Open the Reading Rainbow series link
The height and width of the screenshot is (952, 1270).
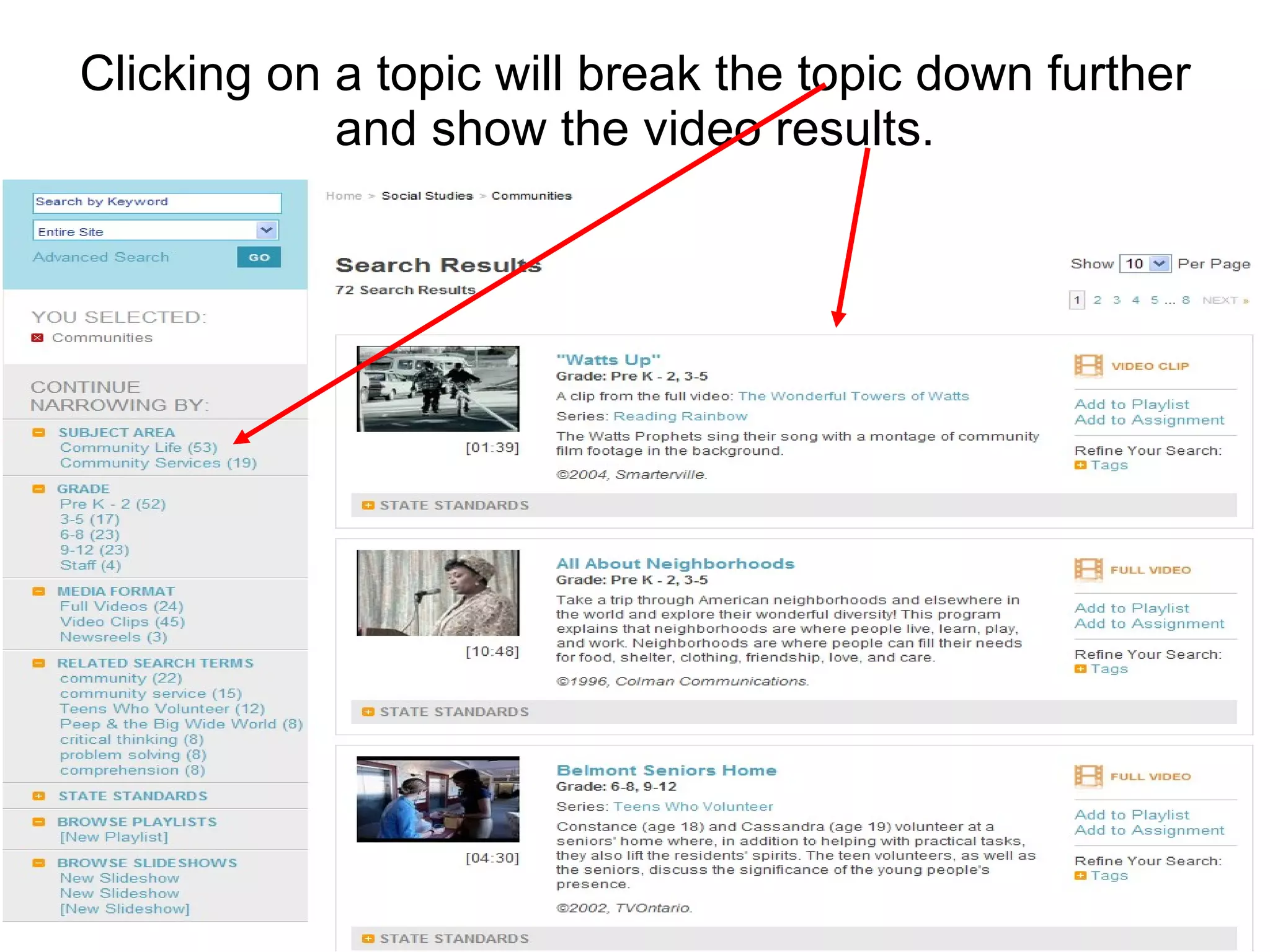tap(680, 416)
